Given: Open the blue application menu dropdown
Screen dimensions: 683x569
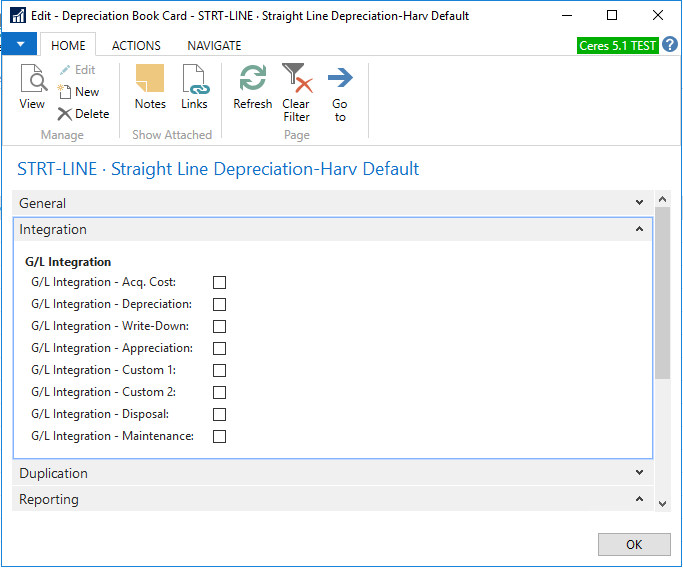Looking at the screenshot, I should click(x=20, y=45).
